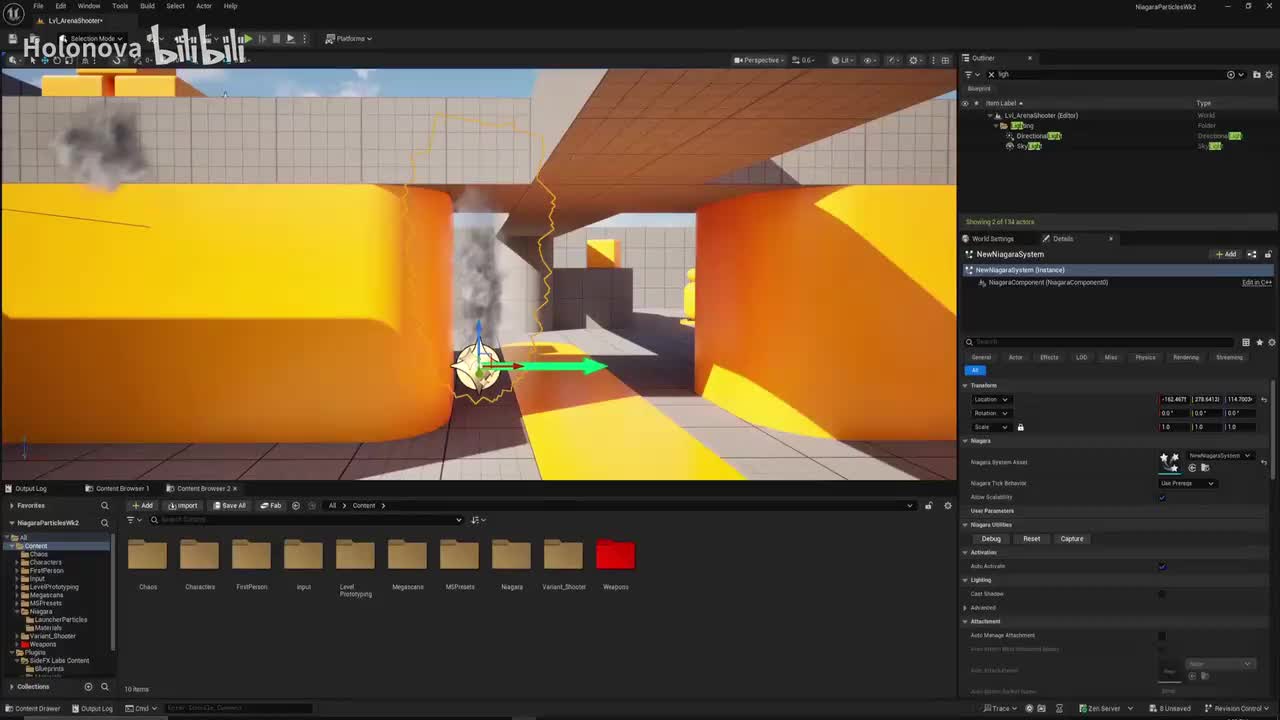Click use-selected-asset arrow under Niagara System Asset
This screenshot has height=720, width=1280.
pos(1192,468)
